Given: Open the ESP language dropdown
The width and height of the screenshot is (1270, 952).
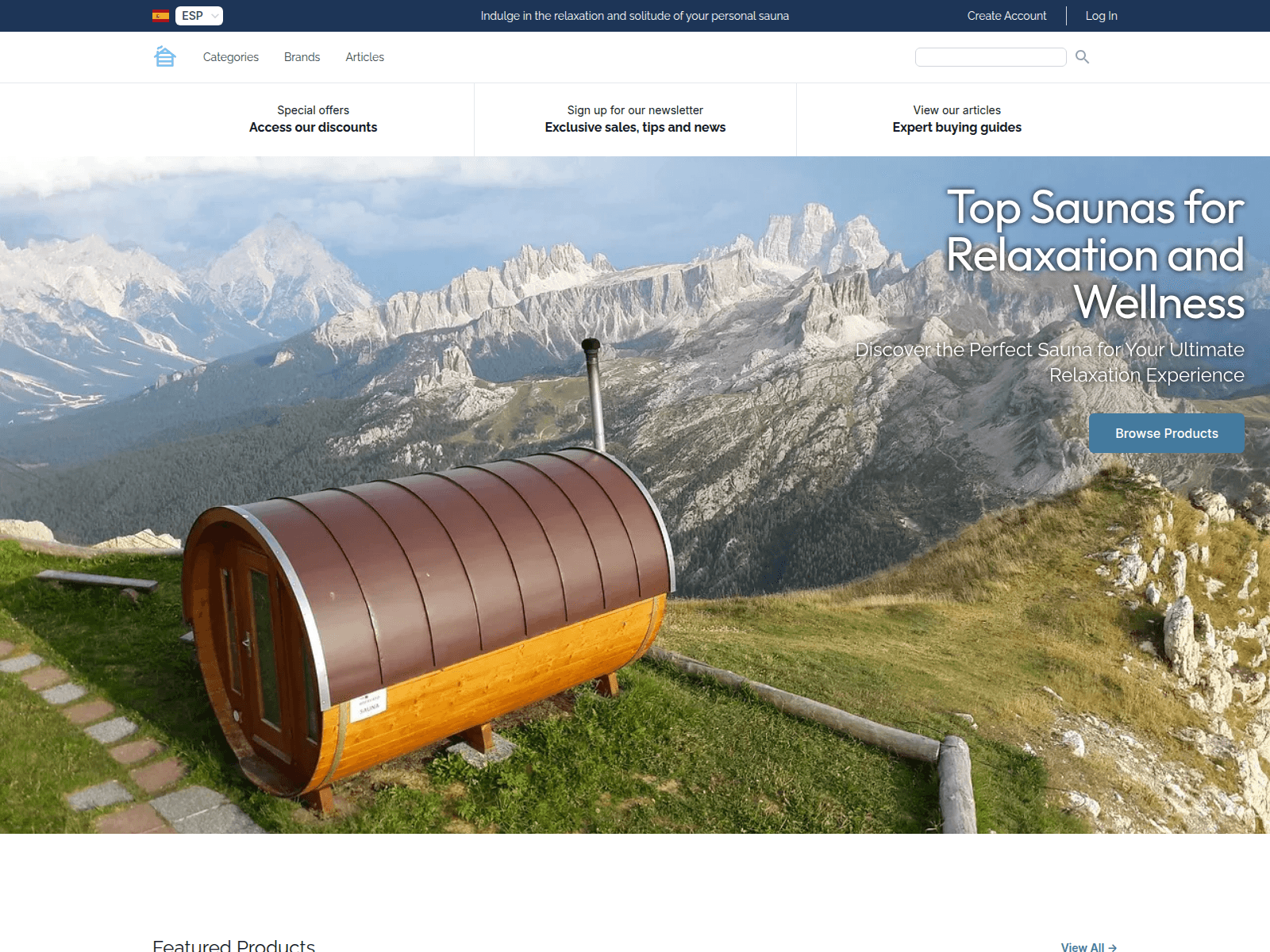Looking at the screenshot, I should coord(199,16).
